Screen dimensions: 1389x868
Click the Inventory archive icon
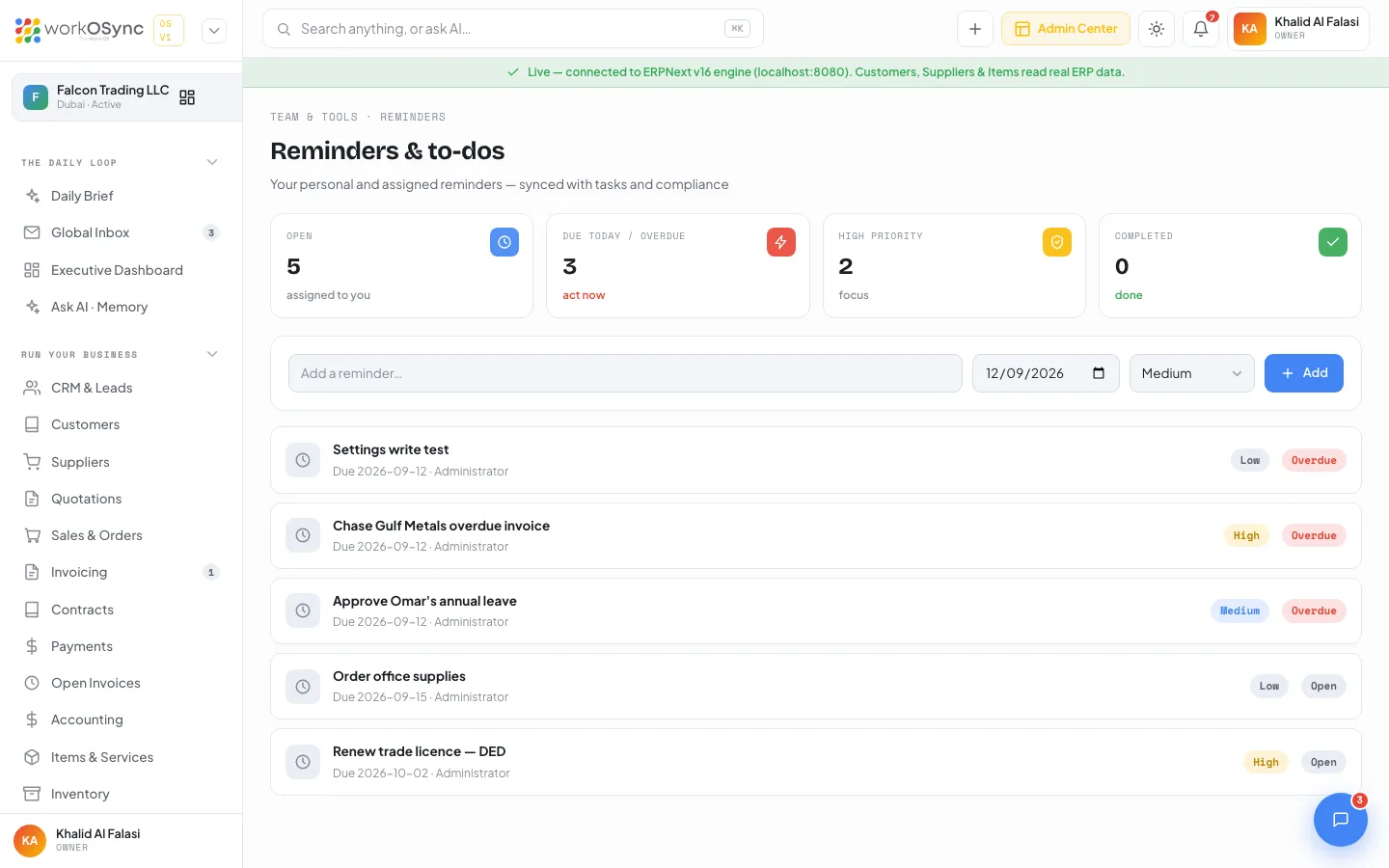[32, 794]
